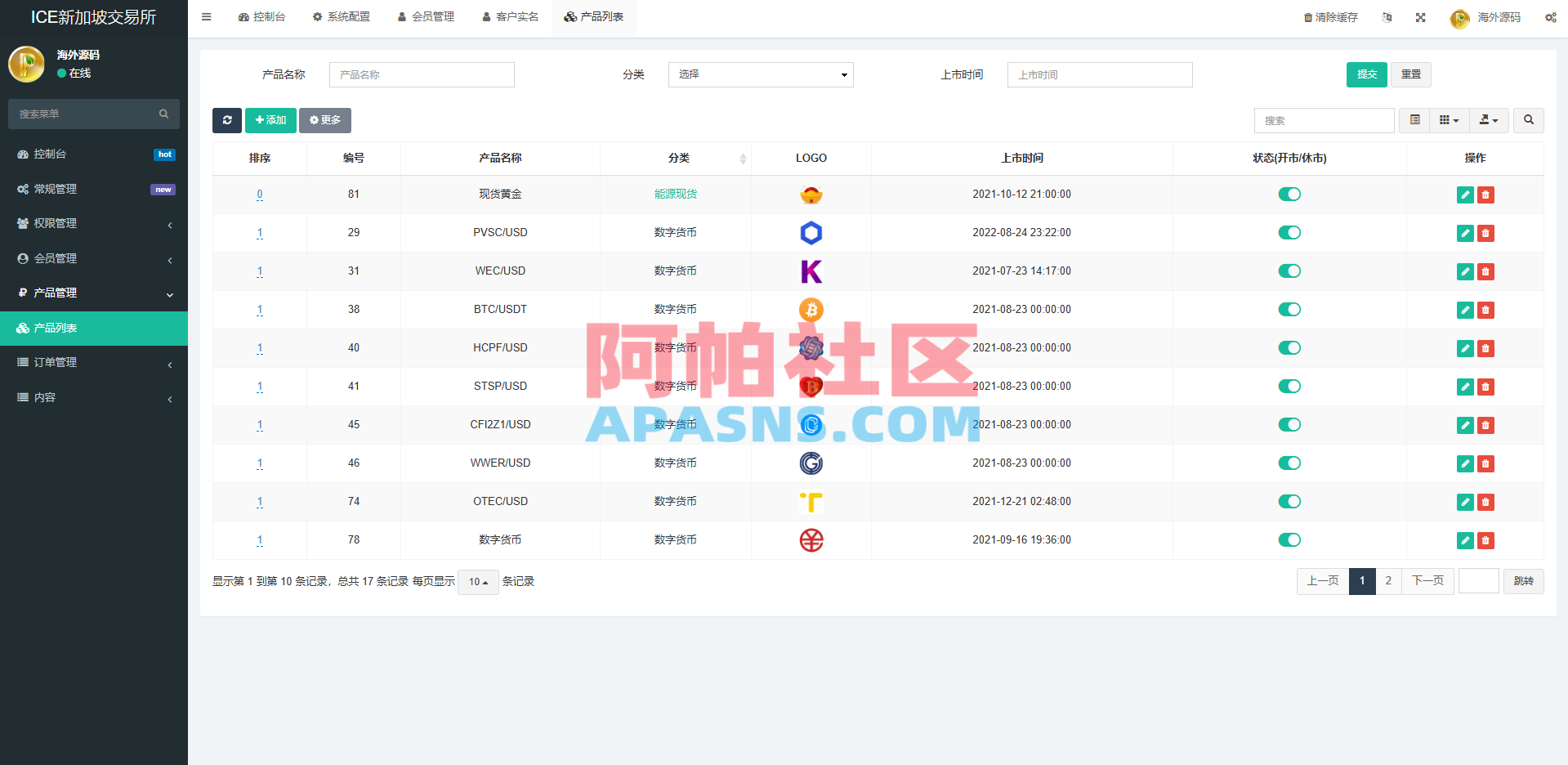
Task: Click the language switch icon in top bar
Action: pos(1387,17)
